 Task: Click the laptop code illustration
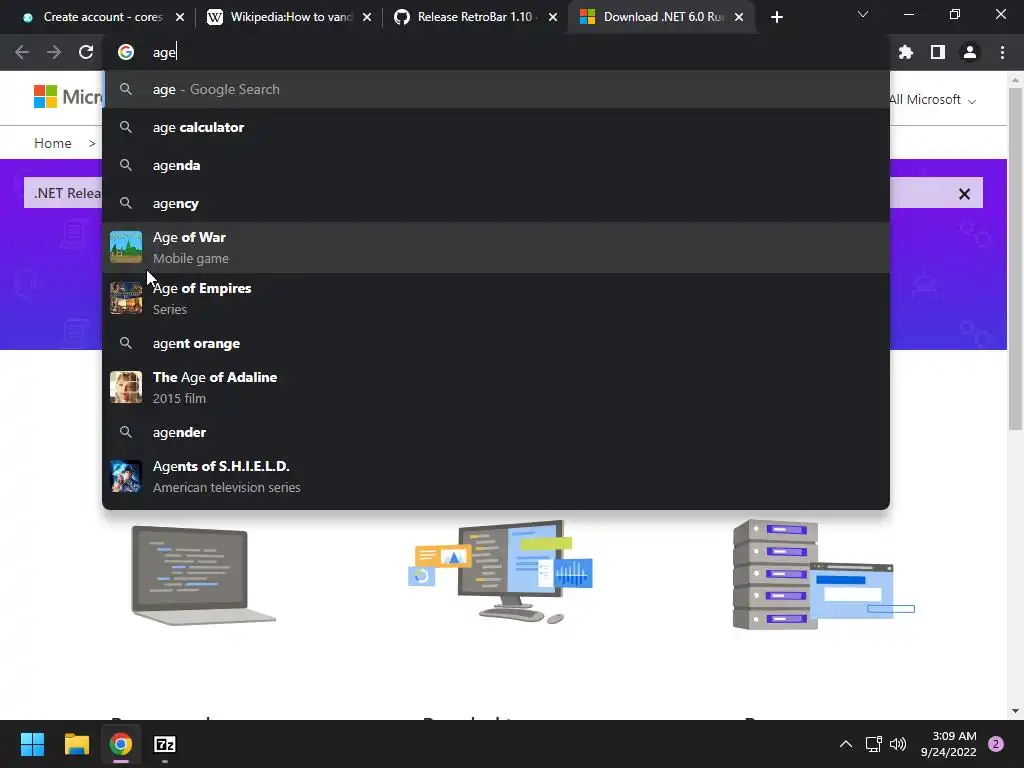pos(204,575)
